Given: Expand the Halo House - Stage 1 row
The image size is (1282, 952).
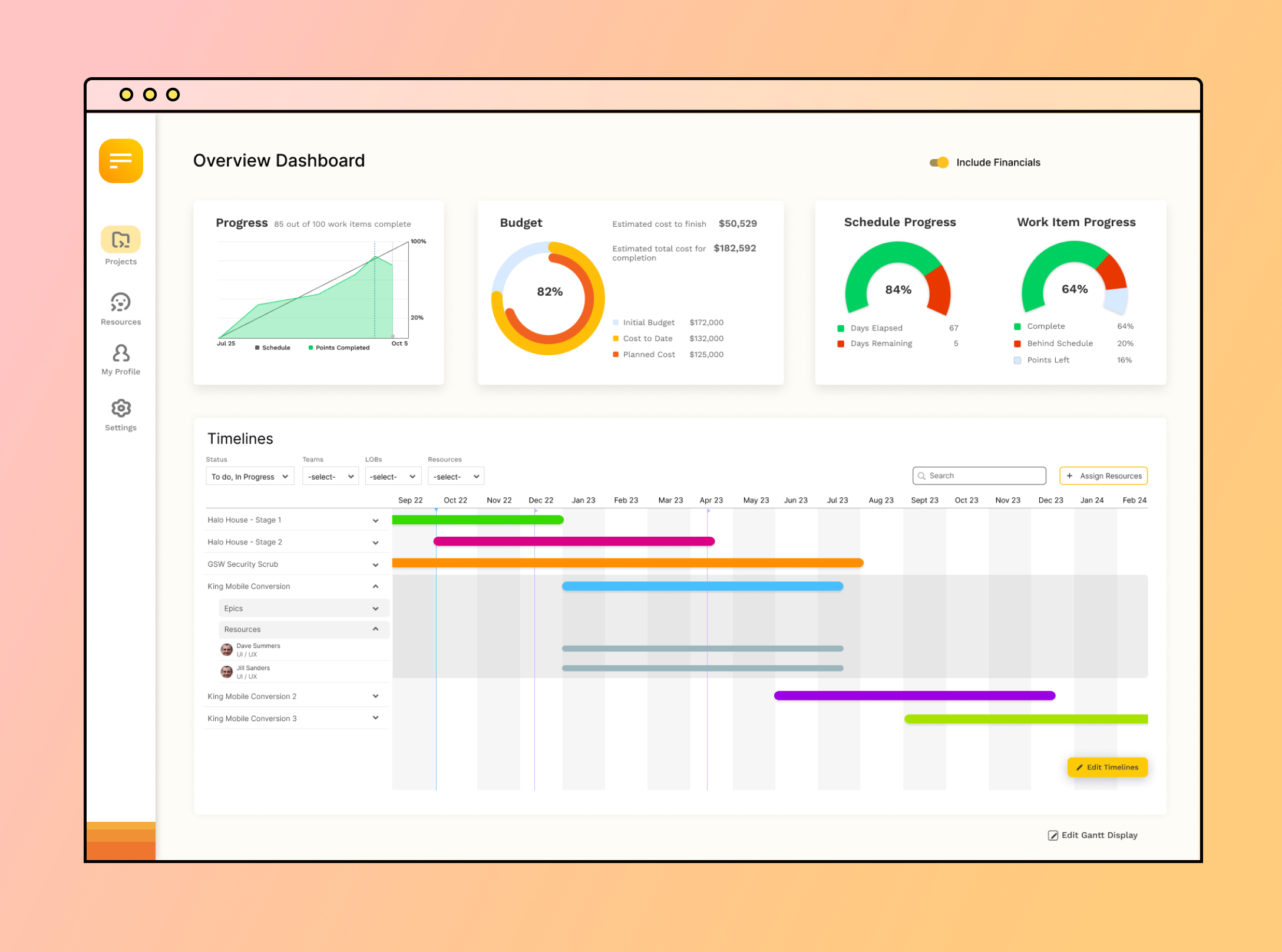Looking at the screenshot, I should [375, 521].
